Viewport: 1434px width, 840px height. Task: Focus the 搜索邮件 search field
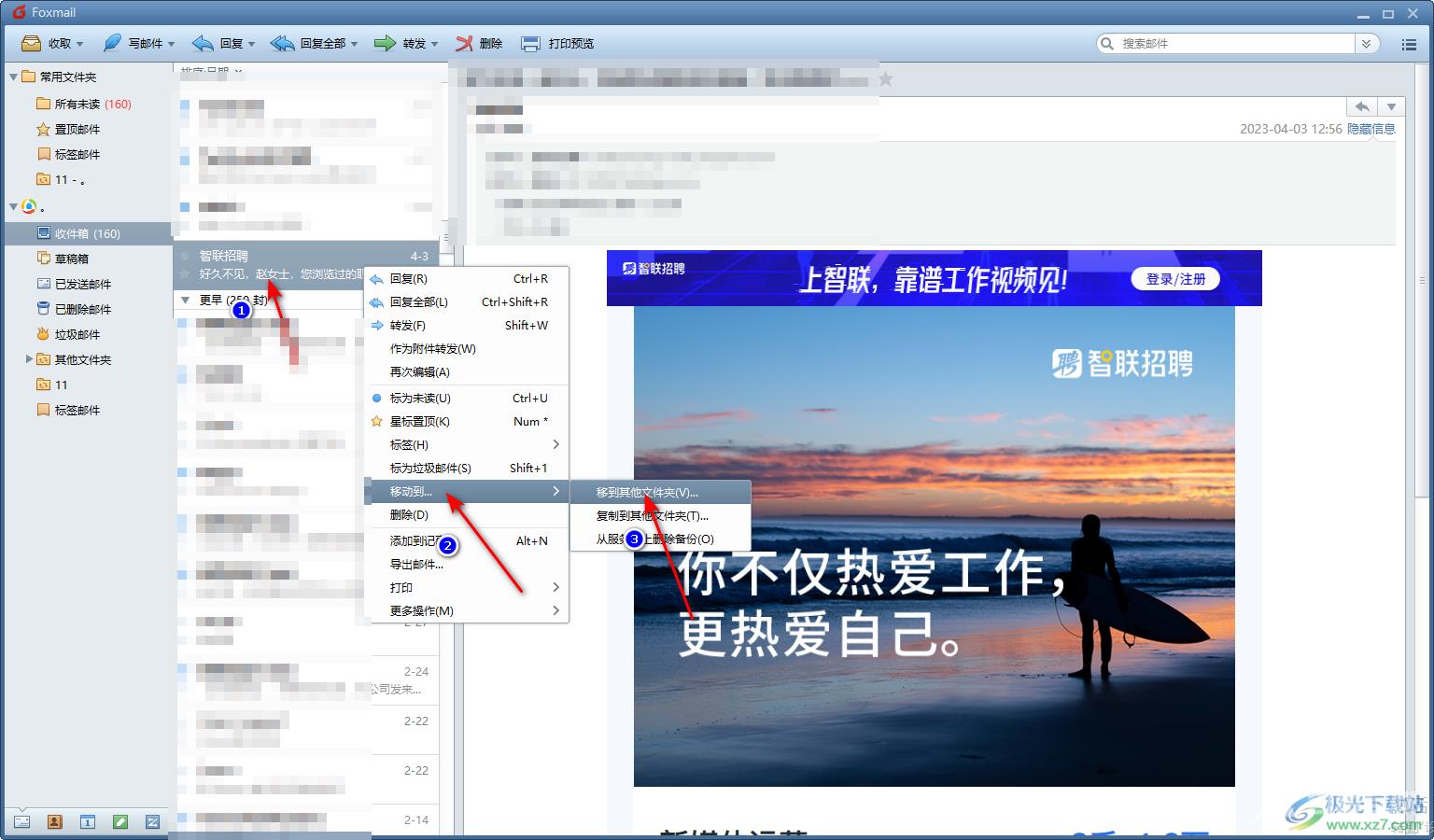pyautogui.click(x=1225, y=43)
